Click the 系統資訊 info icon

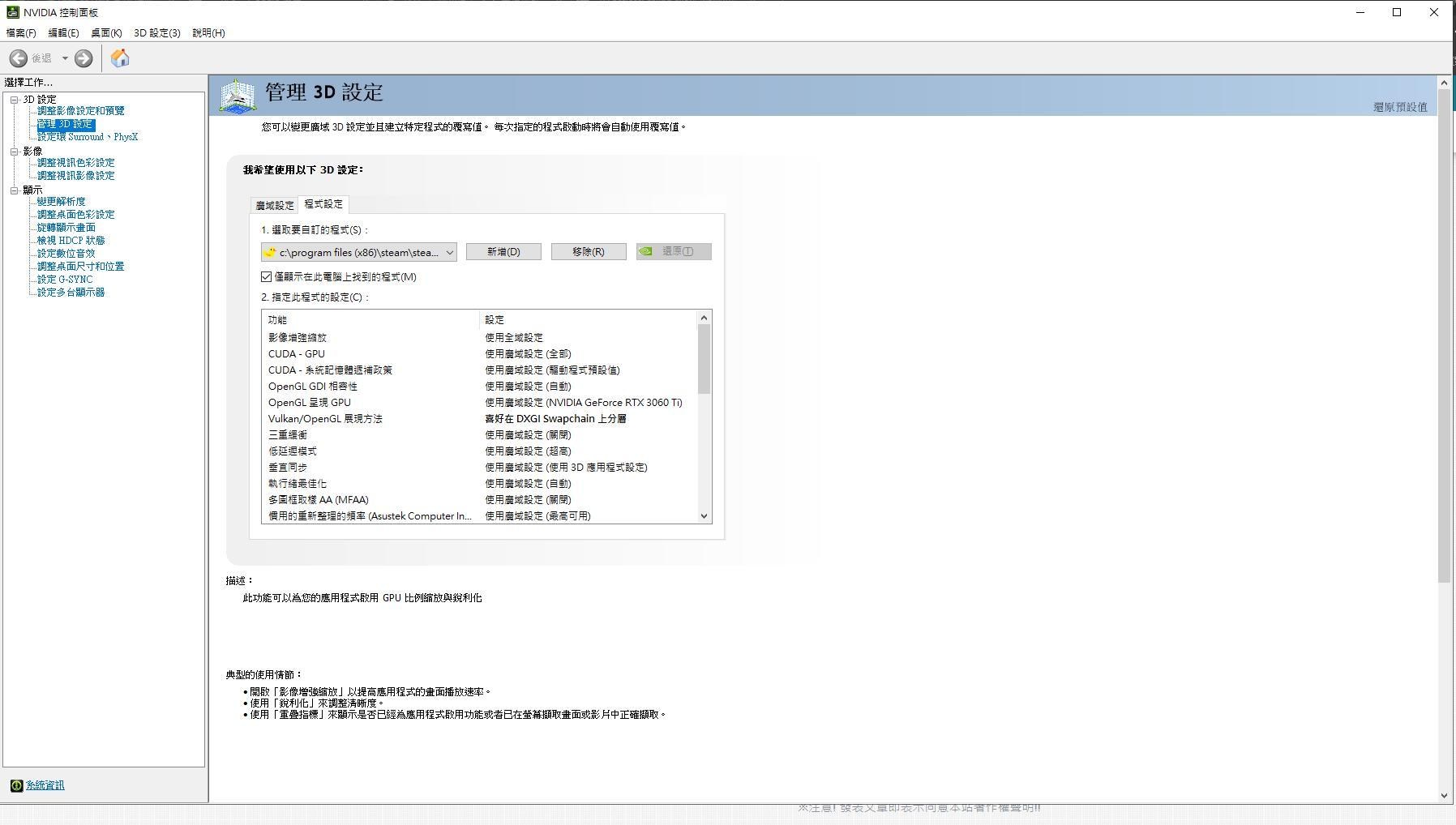pos(16,785)
